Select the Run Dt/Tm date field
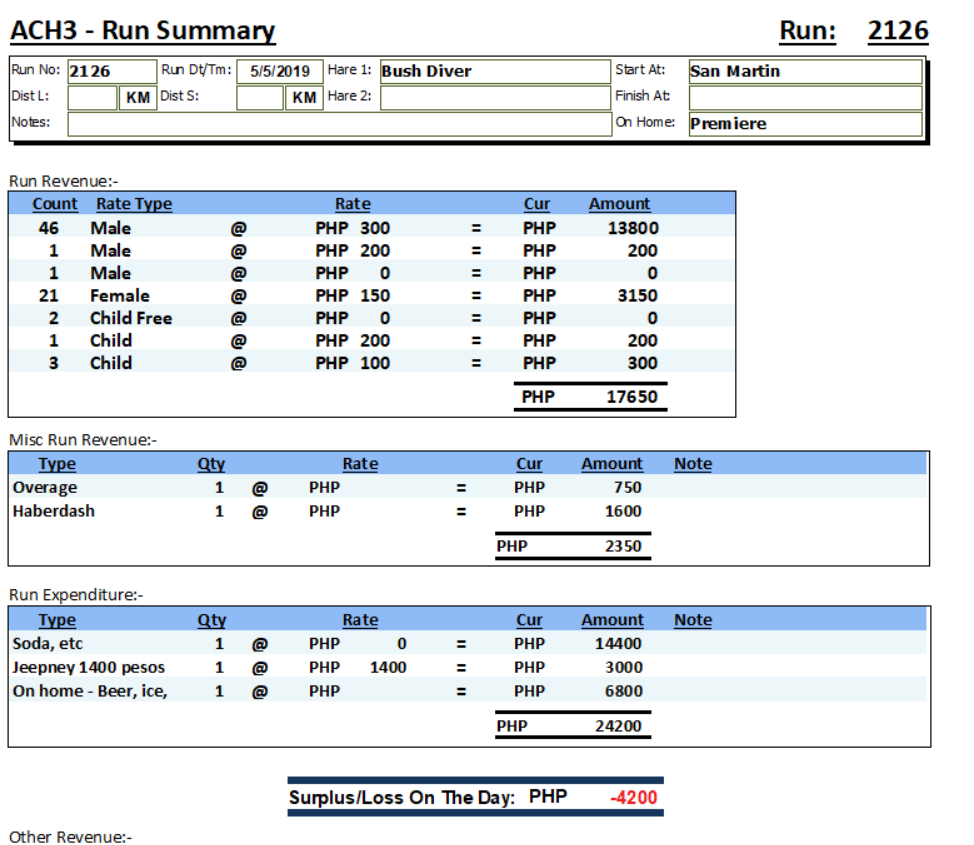The height and width of the screenshot is (845, 974). coord(280,72)
